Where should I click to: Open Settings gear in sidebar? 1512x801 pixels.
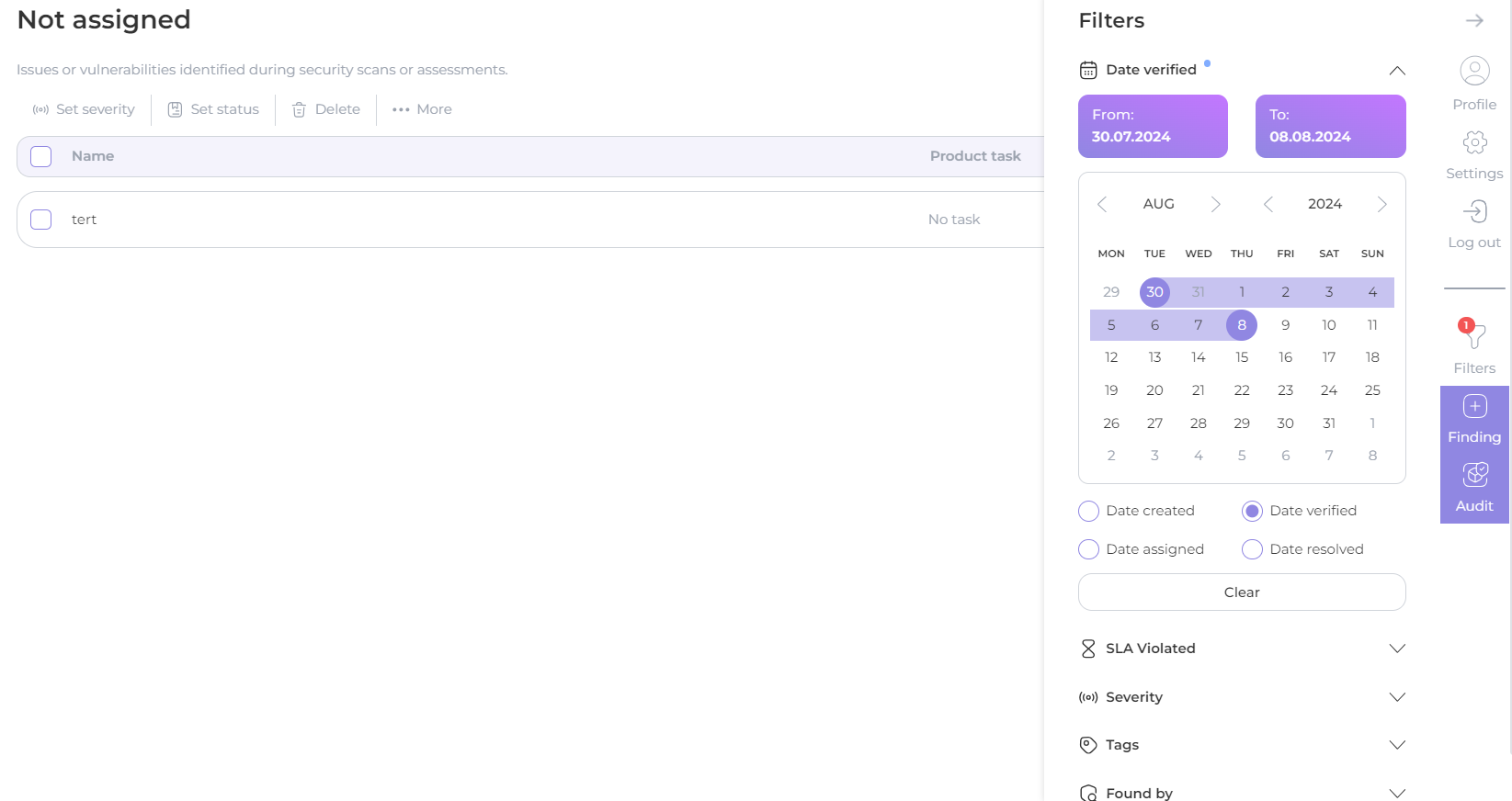tap(1474, 142)
